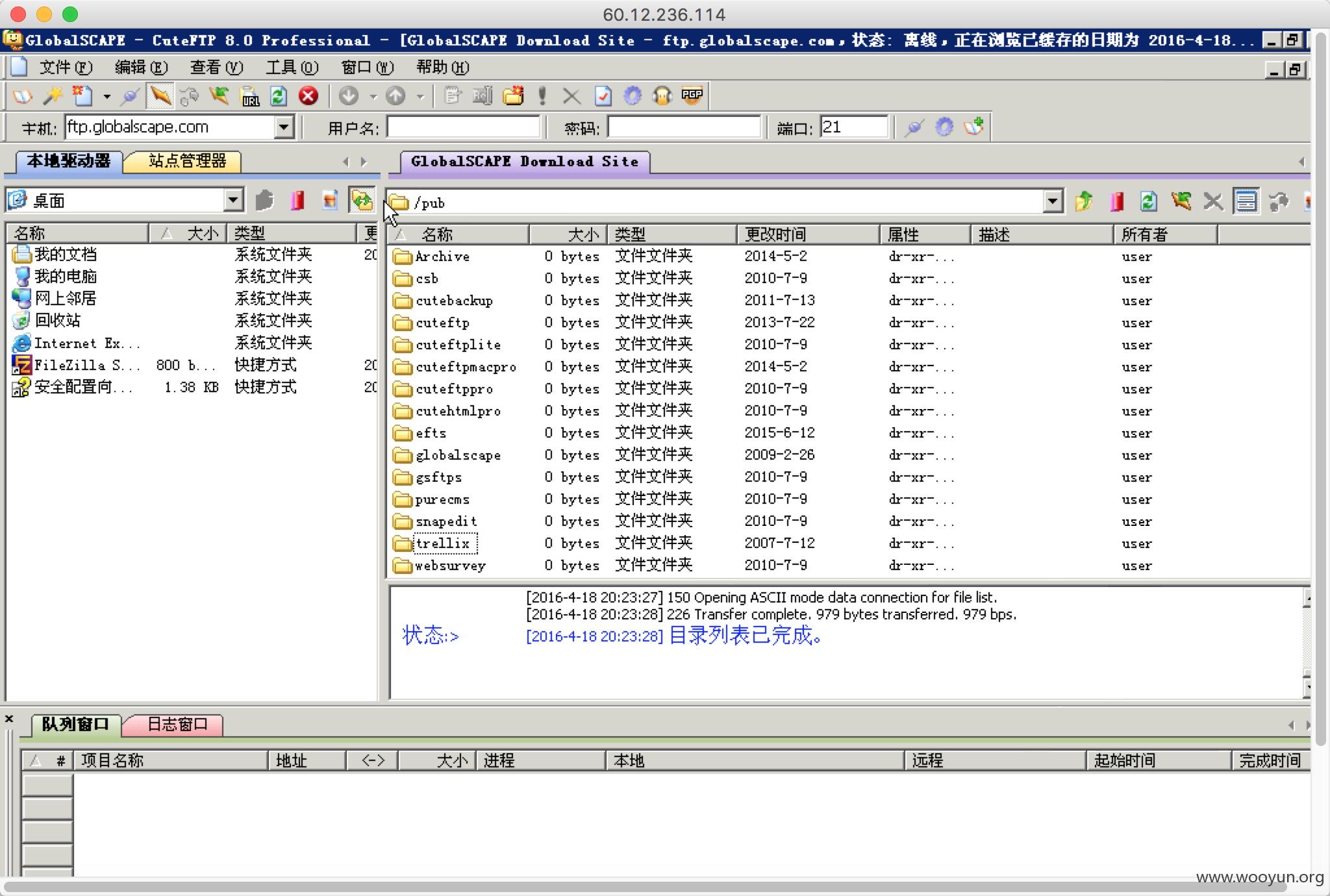Click the PGP encryption icon
The image size is (1330, 896).
[x=692, y=95]
